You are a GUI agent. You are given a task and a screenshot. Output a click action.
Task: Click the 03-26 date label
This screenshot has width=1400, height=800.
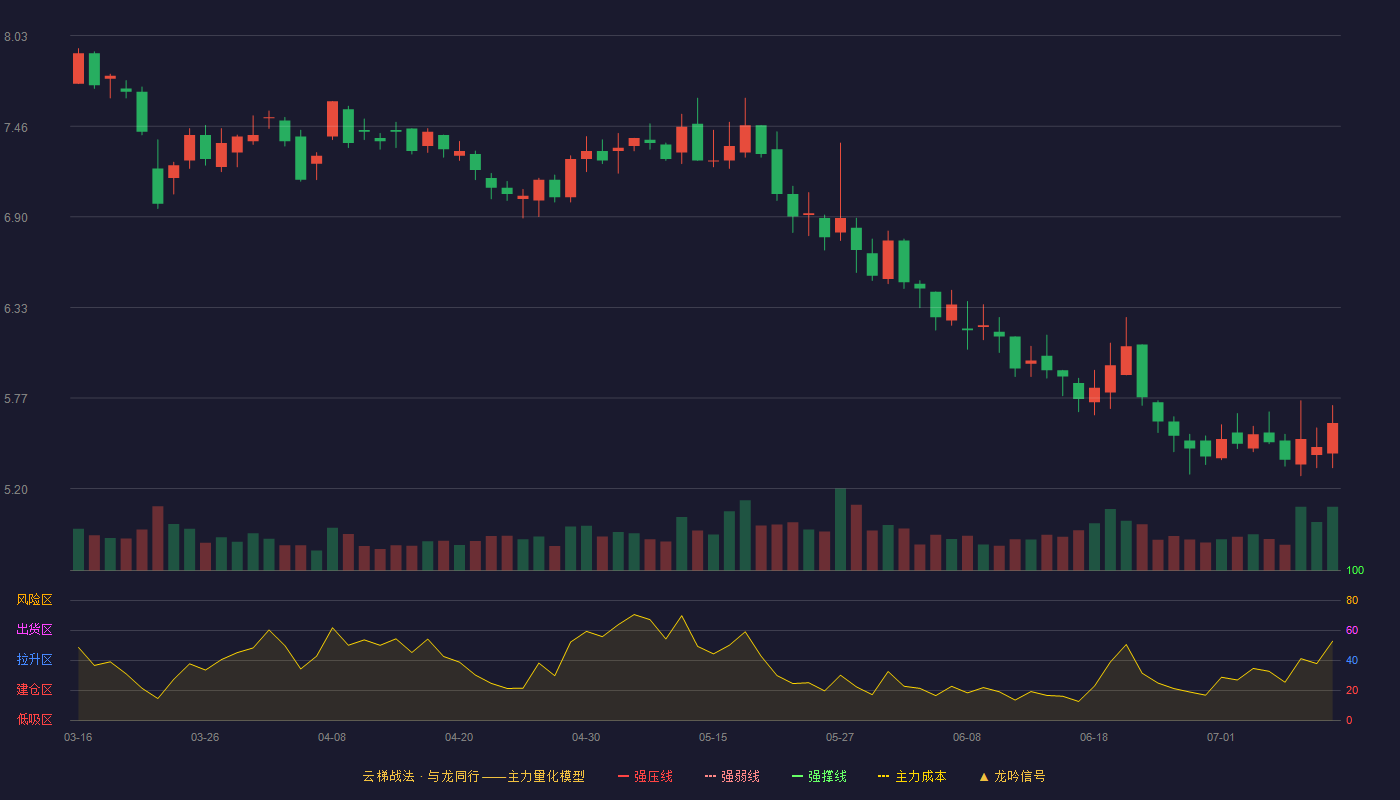click(x=205, y=737)
